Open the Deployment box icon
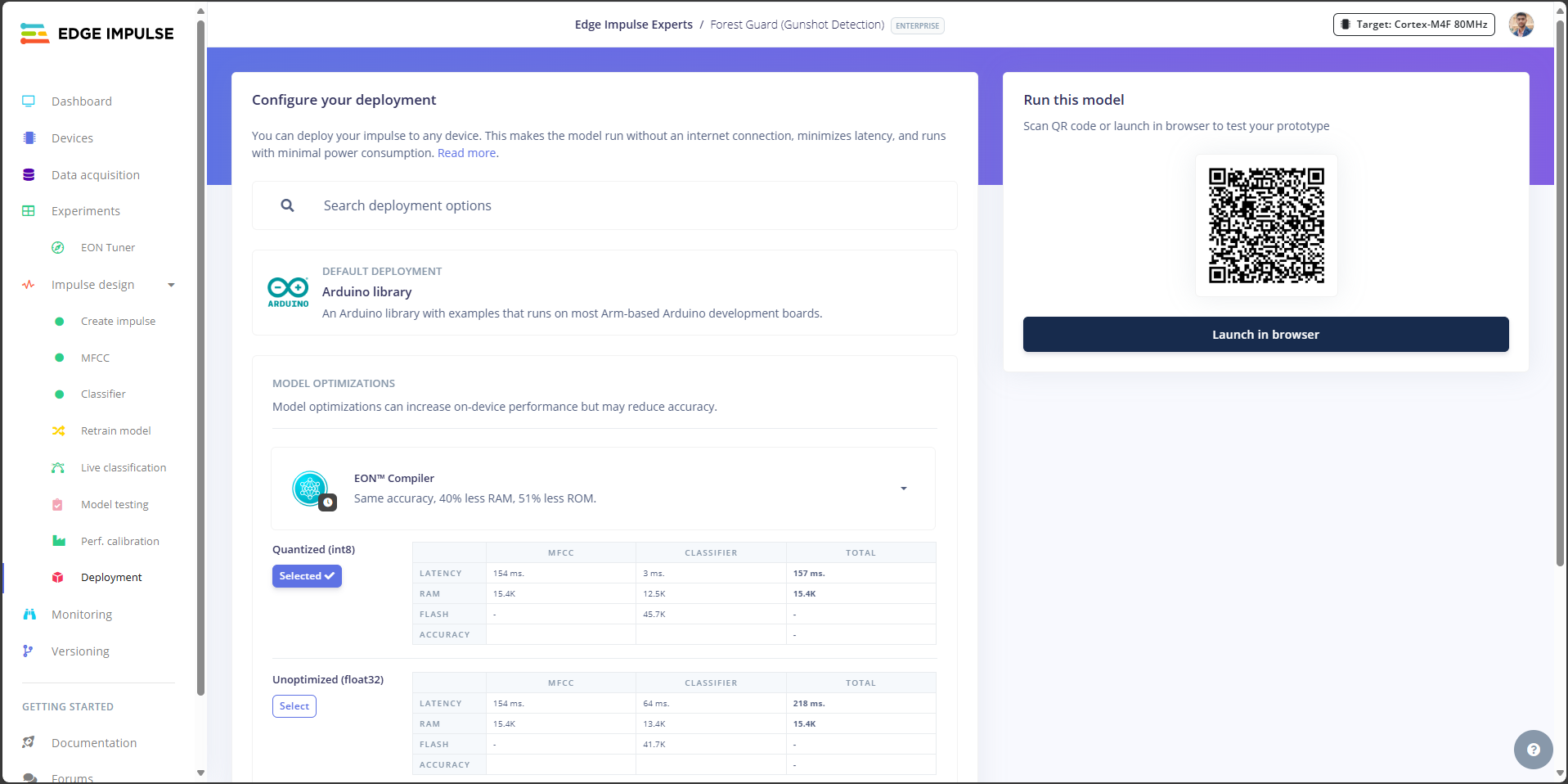The image size is (1568, 784). pos(58,578)
